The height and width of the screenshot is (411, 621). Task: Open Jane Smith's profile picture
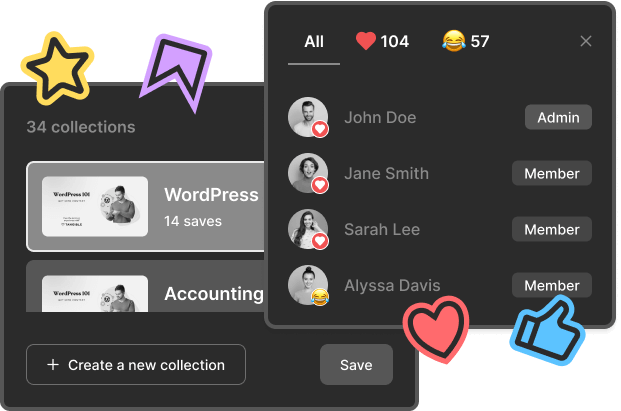point(308,173)
